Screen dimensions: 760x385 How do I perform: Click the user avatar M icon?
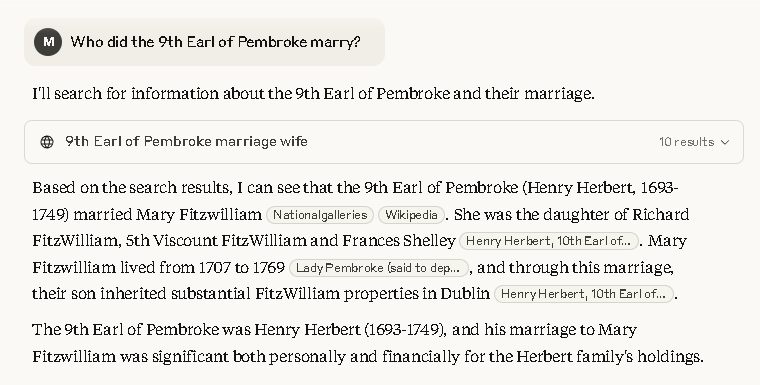click(x=48, y=42)
